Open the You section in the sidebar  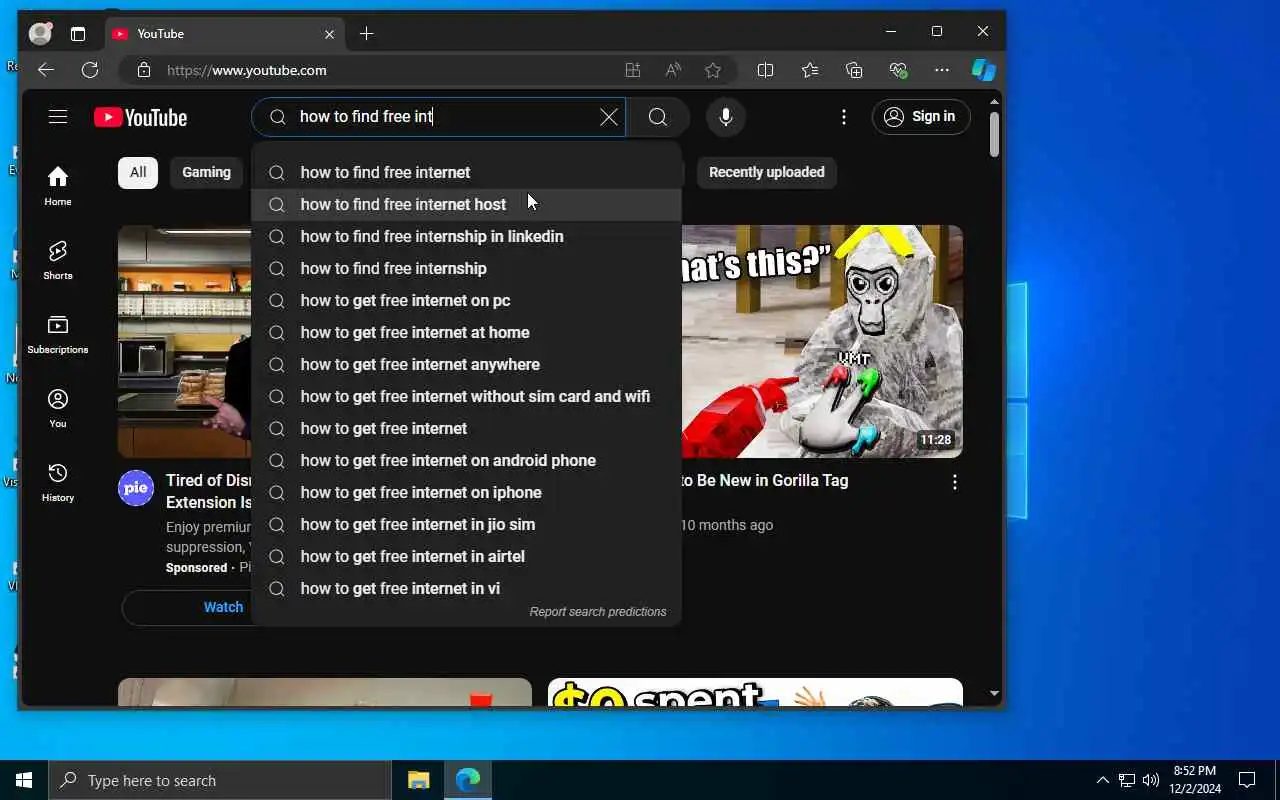tap(58, 408)
